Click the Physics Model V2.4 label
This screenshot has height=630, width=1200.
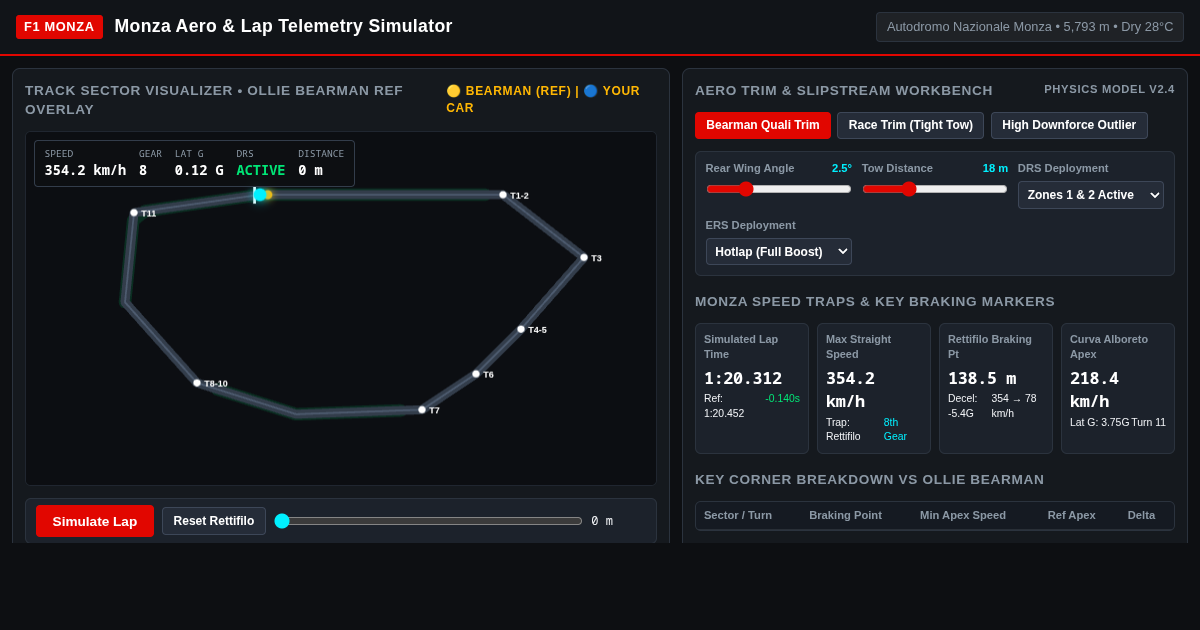tap(1109, 89)
